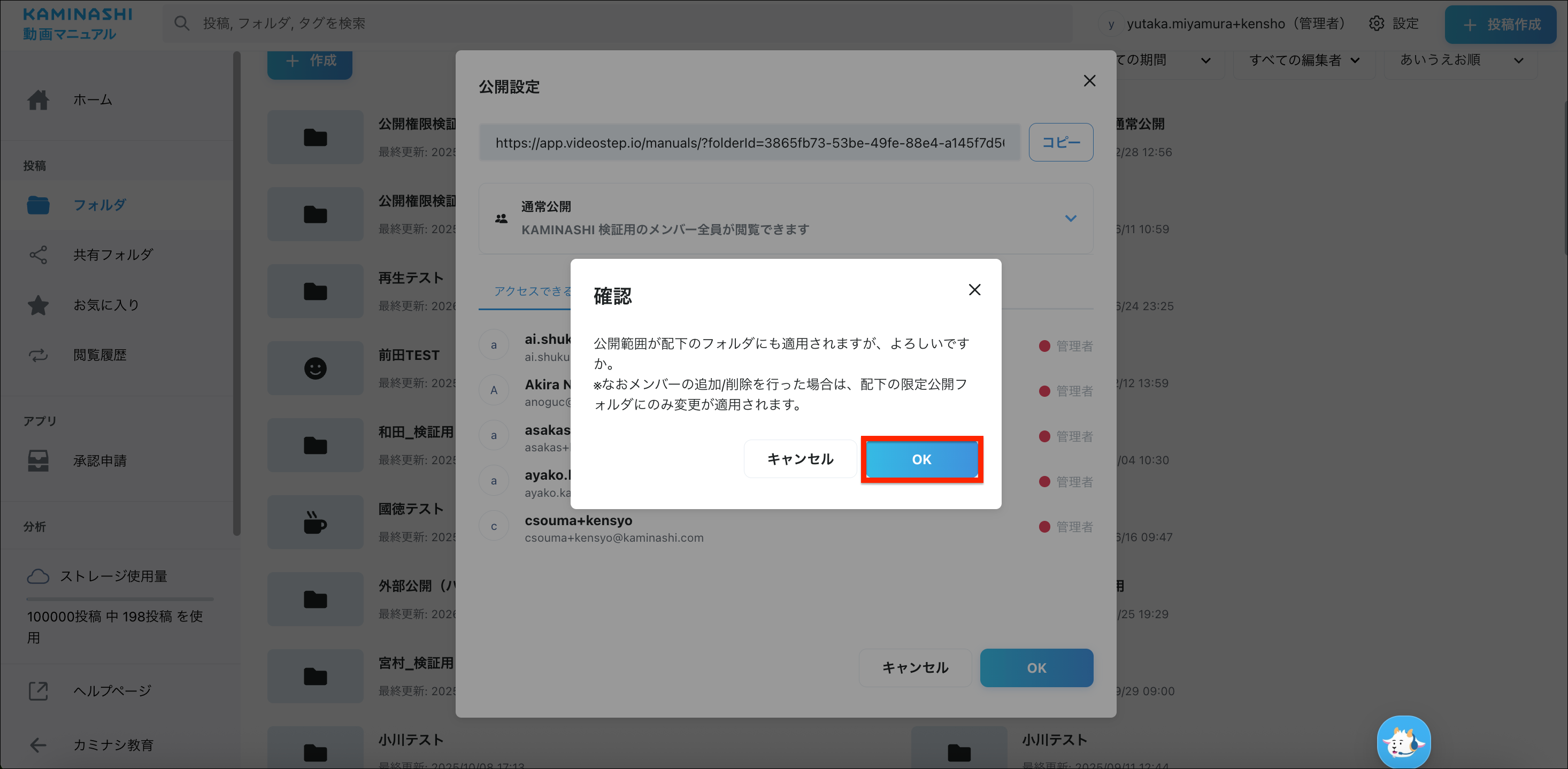Open お気に入り star icon
Image resolution: width=1568 pixels, height=769 pixels.
(x=38, y=305)
